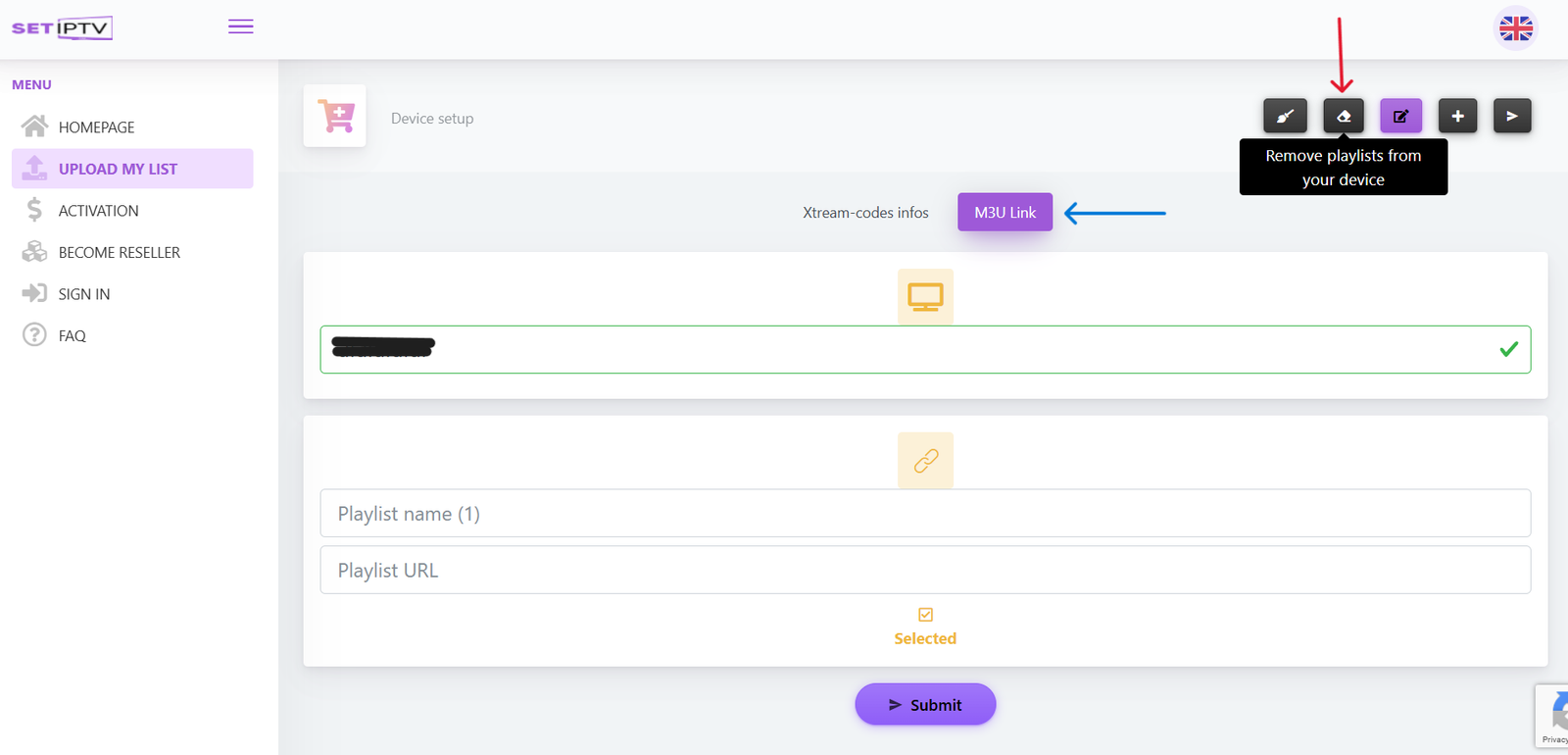Open the shopping cart device setup icon
The width and height of the screenshot is (1568, 755).
pyautogui.click(x=335, y=117)
